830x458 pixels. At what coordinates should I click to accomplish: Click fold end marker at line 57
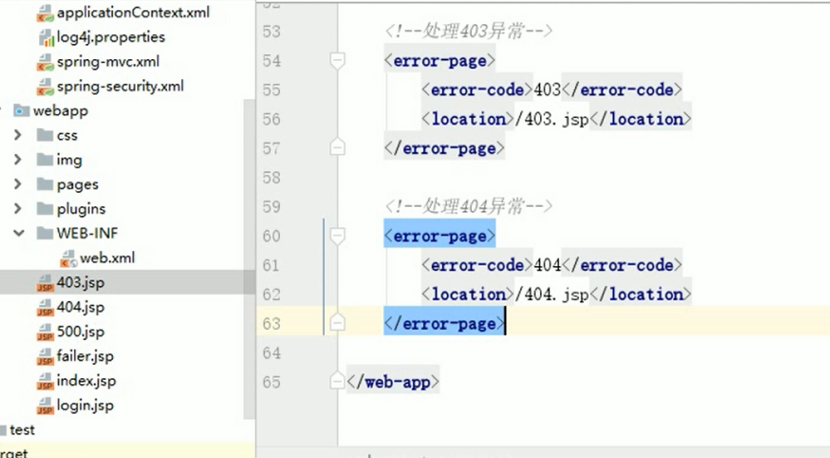337,147
